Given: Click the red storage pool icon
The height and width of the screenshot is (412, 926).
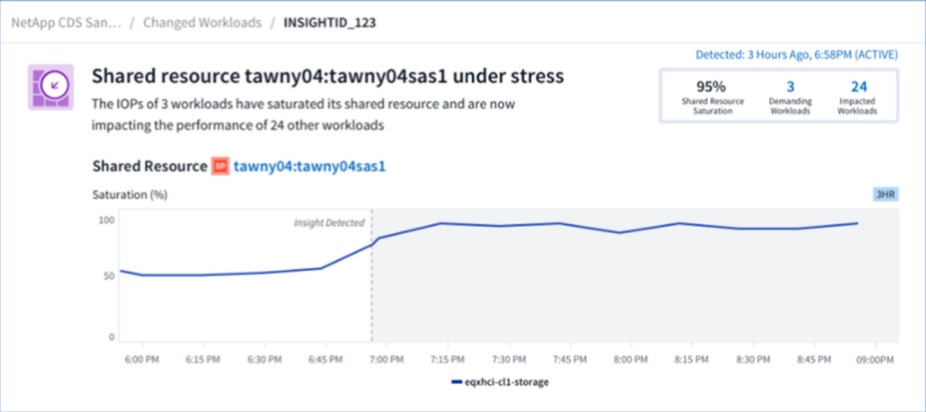Looking at the screenshot, I should 221,166.
